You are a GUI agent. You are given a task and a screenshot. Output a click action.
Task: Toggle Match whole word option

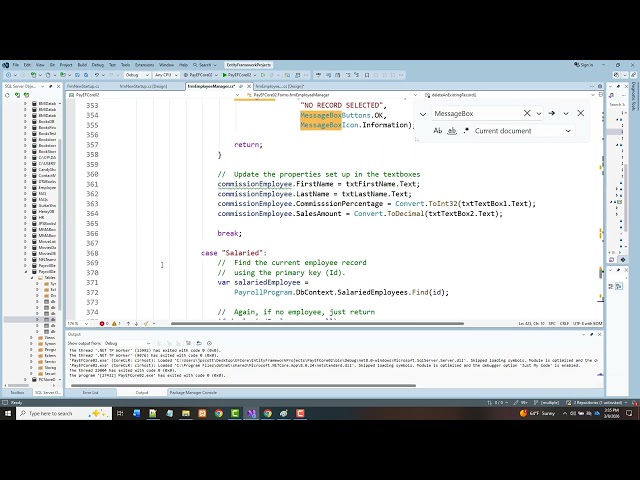[452, 131]
